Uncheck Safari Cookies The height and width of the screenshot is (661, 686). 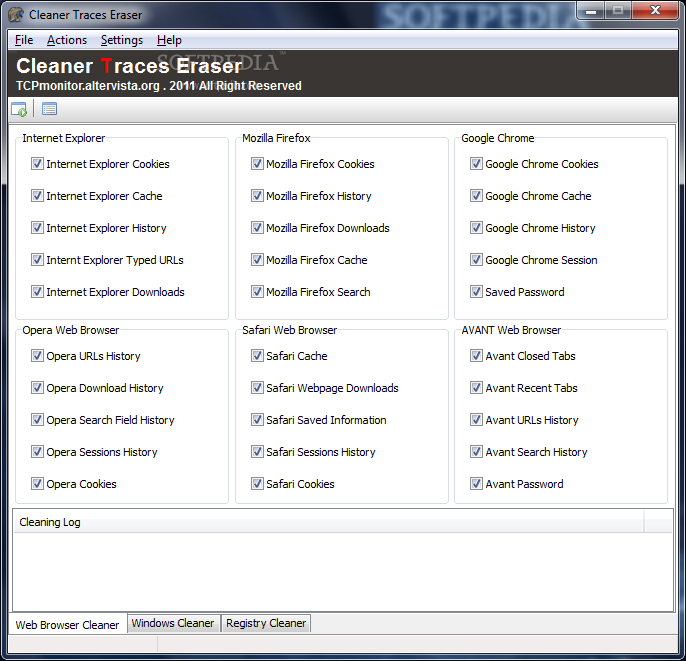coord(257,483)
